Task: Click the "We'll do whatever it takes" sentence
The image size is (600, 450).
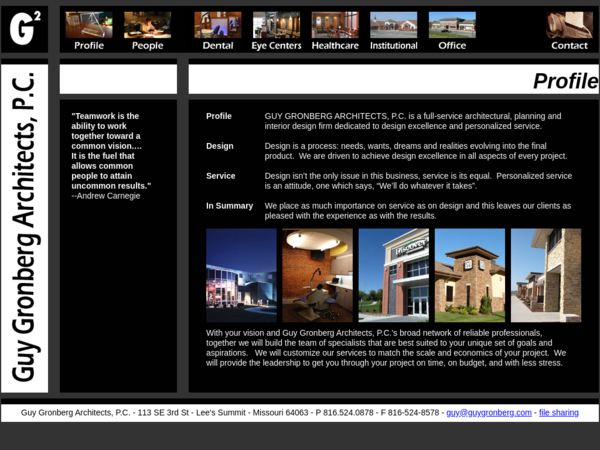Action: click(426, 186)
